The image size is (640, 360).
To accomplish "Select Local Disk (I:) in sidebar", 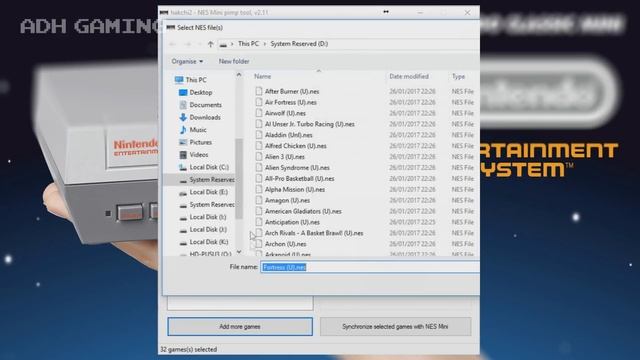I will [x=208, y=217].
